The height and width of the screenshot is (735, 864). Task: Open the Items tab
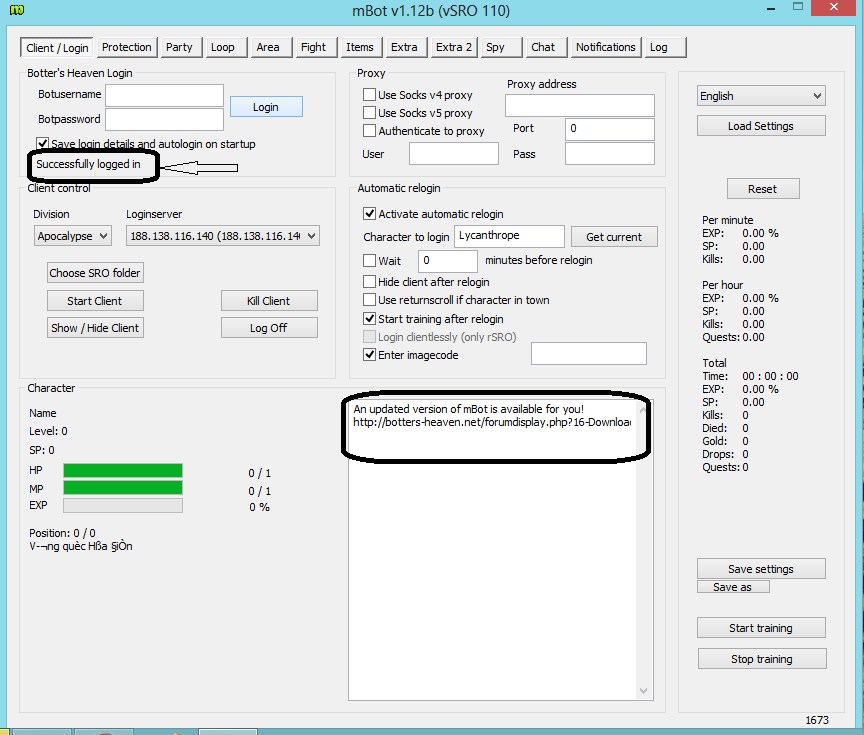pos(360,47)
